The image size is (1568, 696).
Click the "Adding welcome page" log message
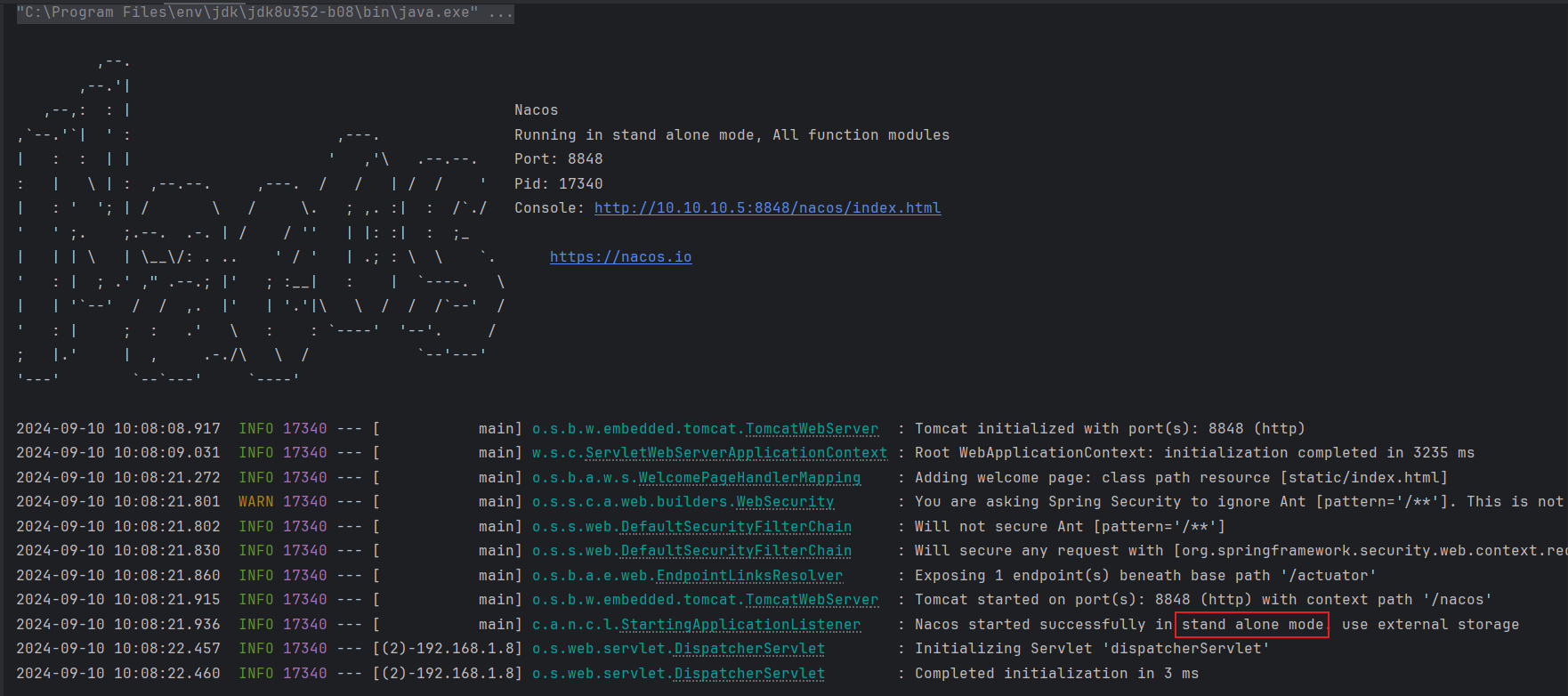tap(1181, 478)
